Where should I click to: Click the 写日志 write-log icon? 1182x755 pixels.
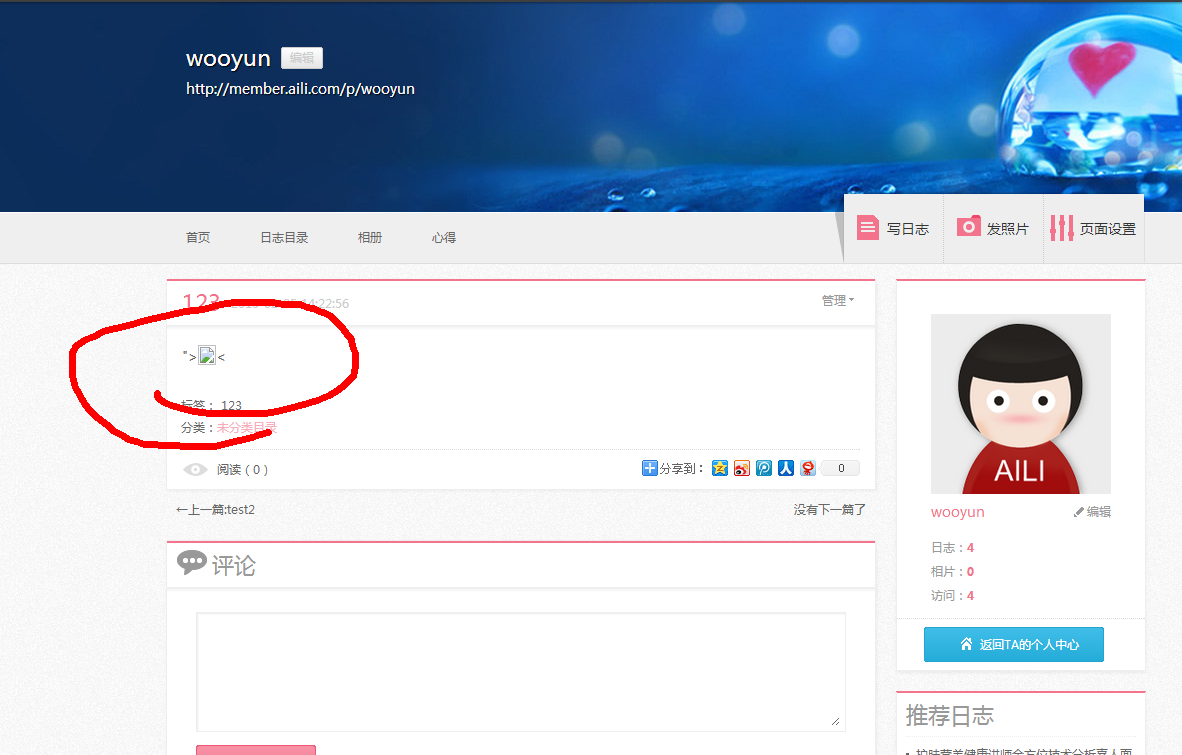pos(868,228)
